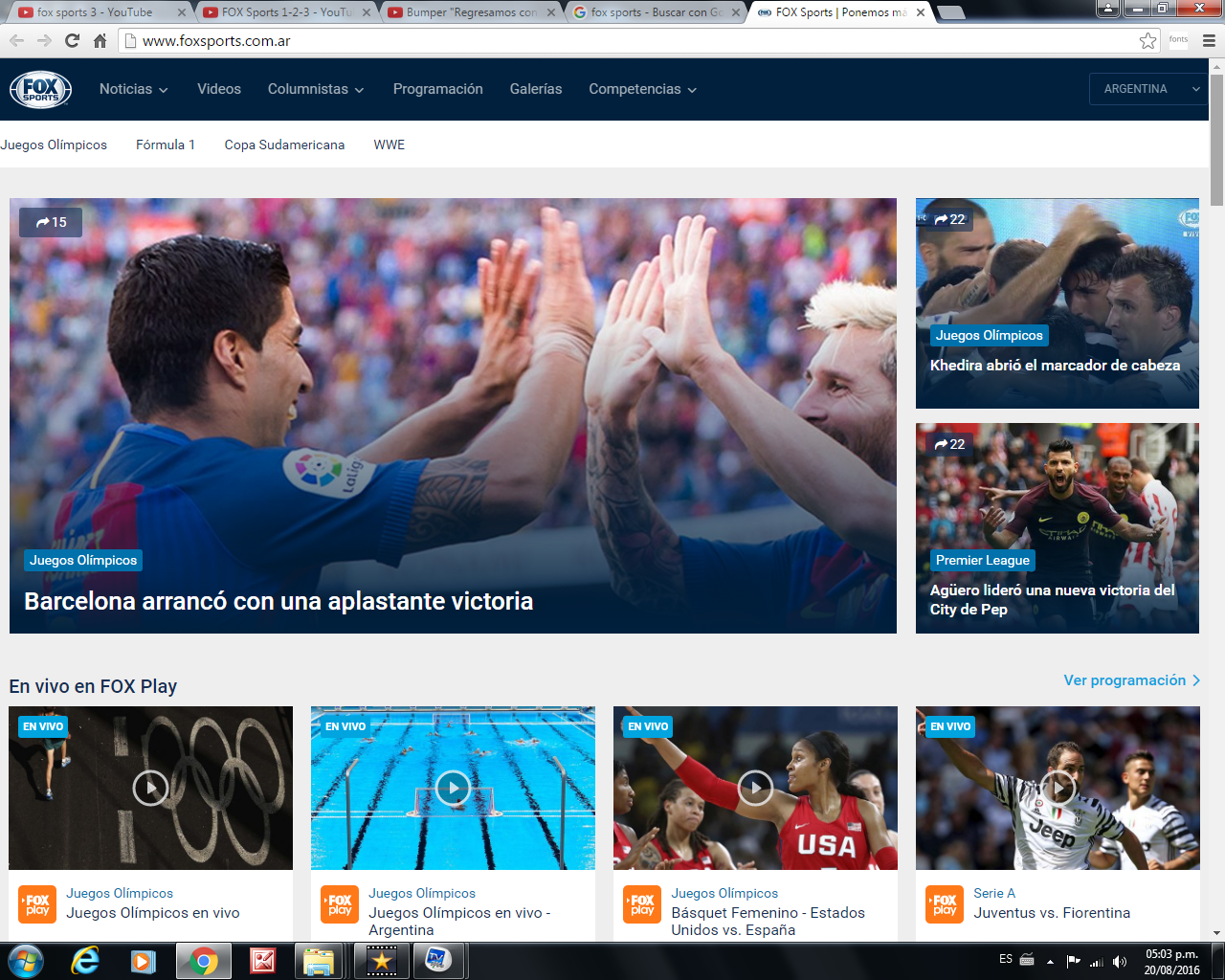Image resolution: width=1225 pixels, height=980 pixels.
Task: Click the on-screen keyboard tray icon
Action: 1027,959
